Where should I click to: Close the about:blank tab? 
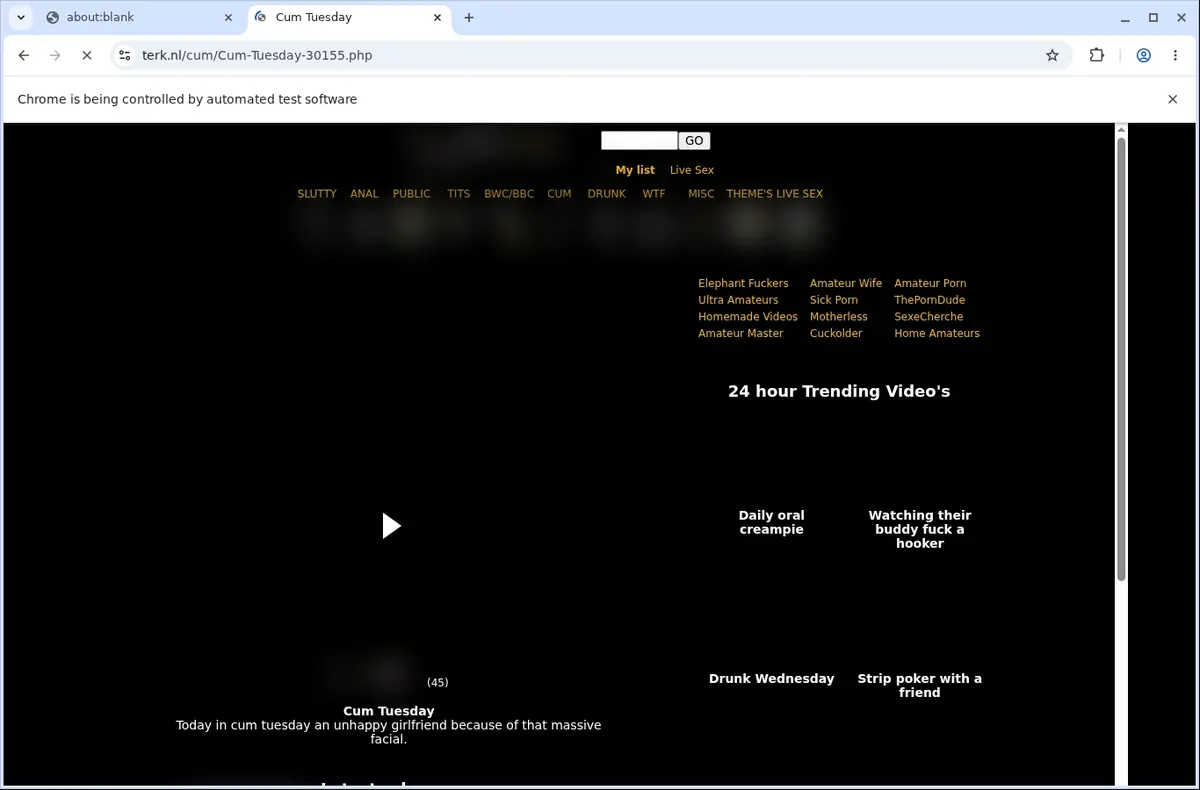(228, 17)
